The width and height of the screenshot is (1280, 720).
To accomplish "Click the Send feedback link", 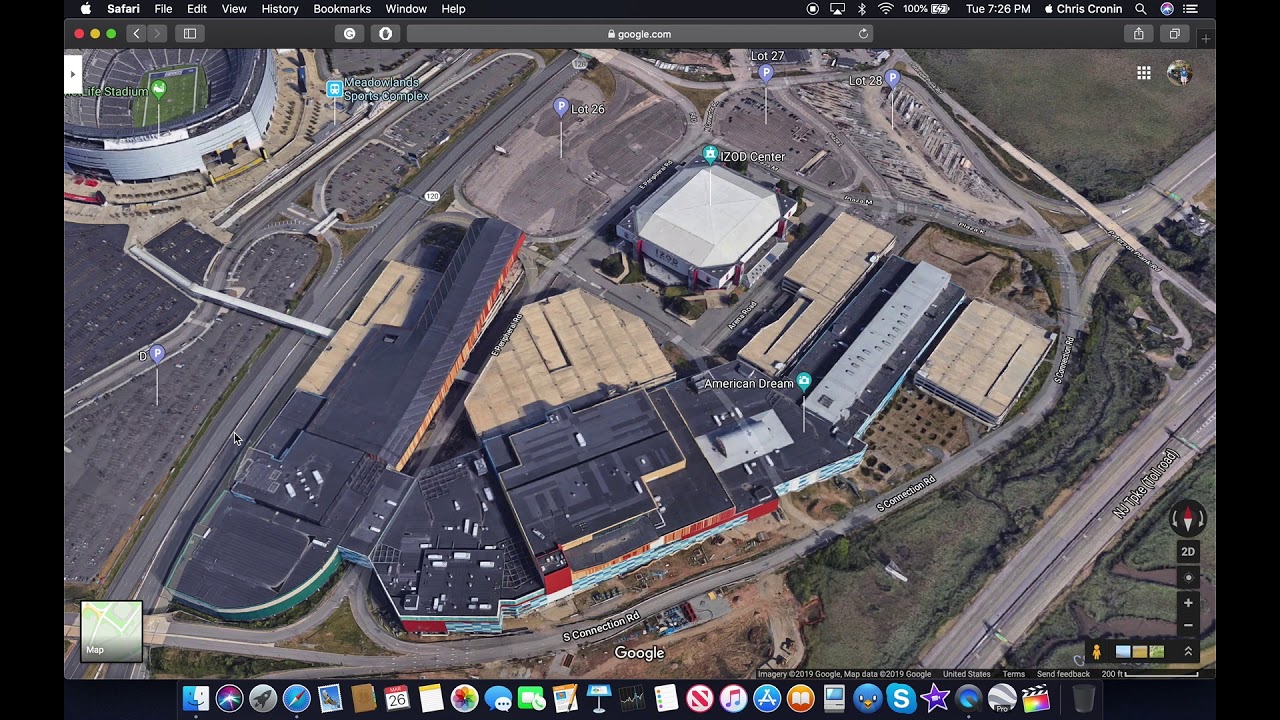I will click(1063, 674).
